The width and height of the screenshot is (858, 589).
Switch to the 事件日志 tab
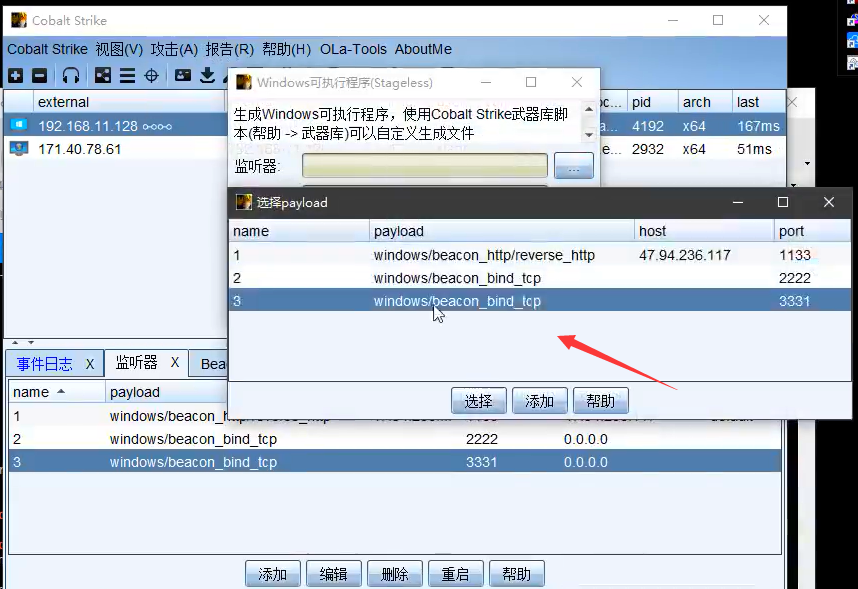click(x=44, y=364)
